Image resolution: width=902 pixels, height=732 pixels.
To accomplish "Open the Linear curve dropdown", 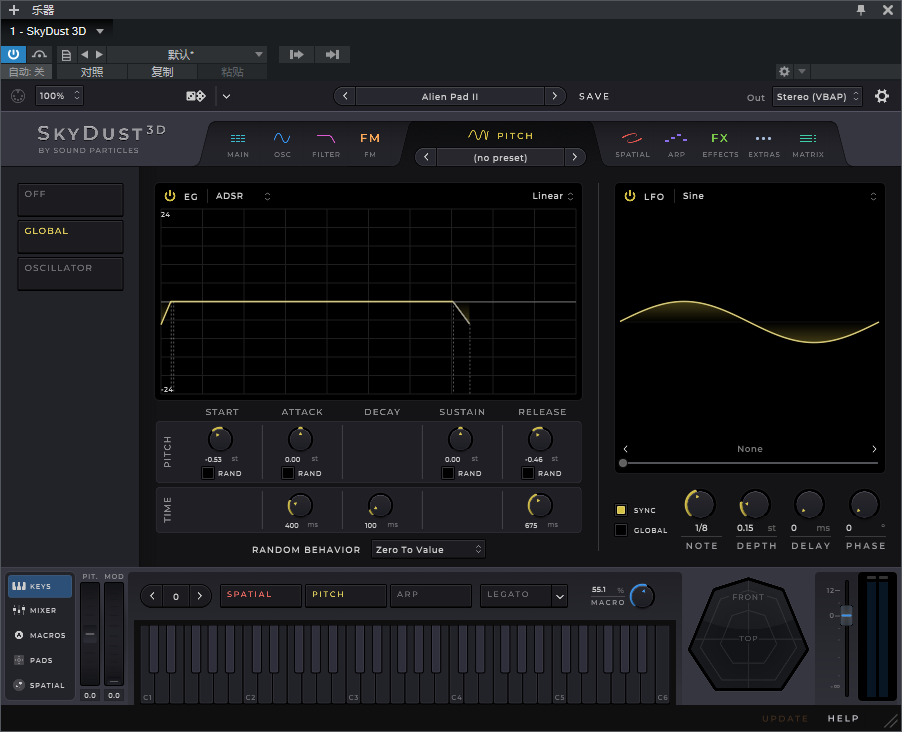I will pos(552,196).
